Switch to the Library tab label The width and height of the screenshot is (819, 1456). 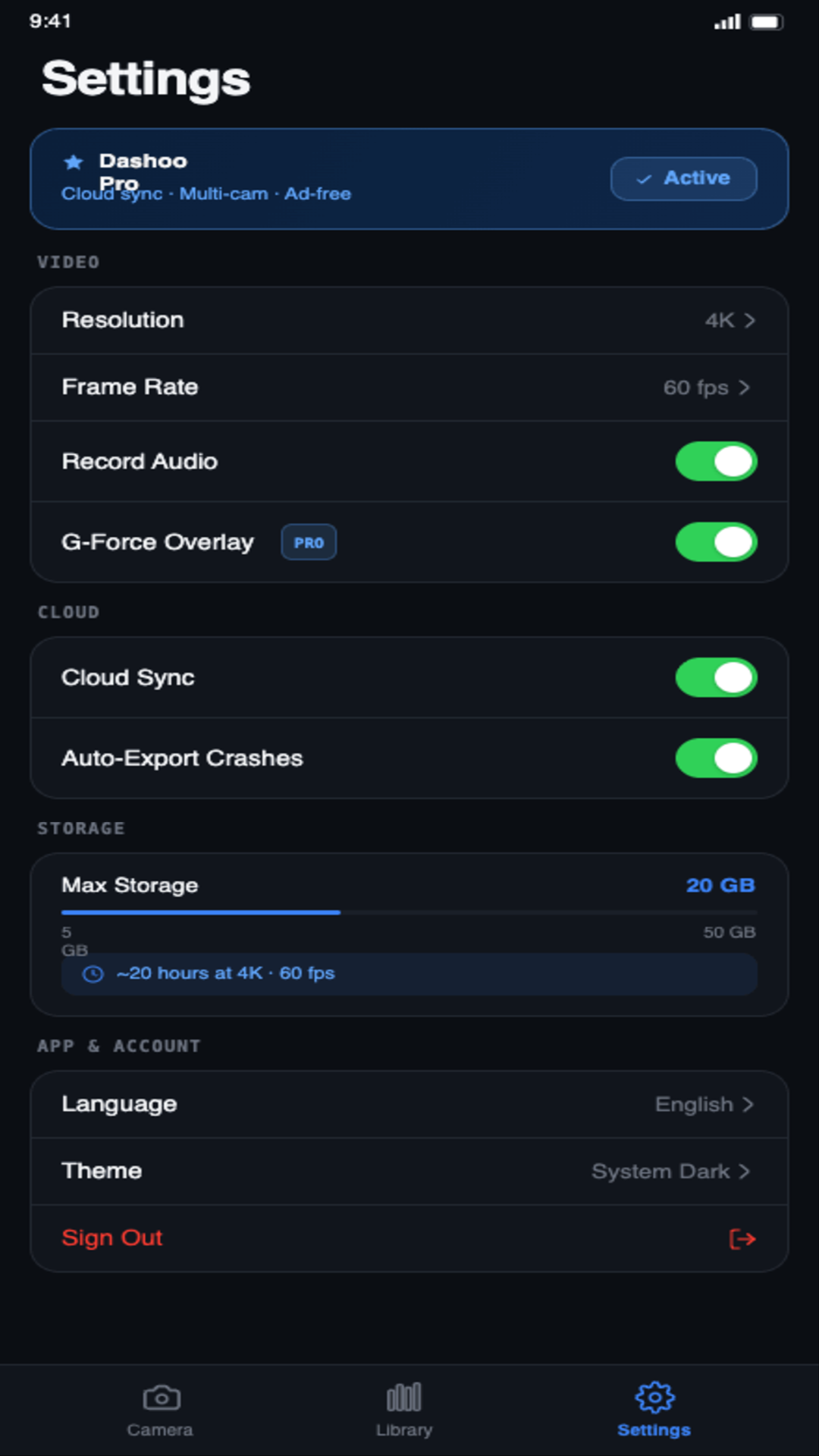pyautogui.click(x=403, y=1429)
